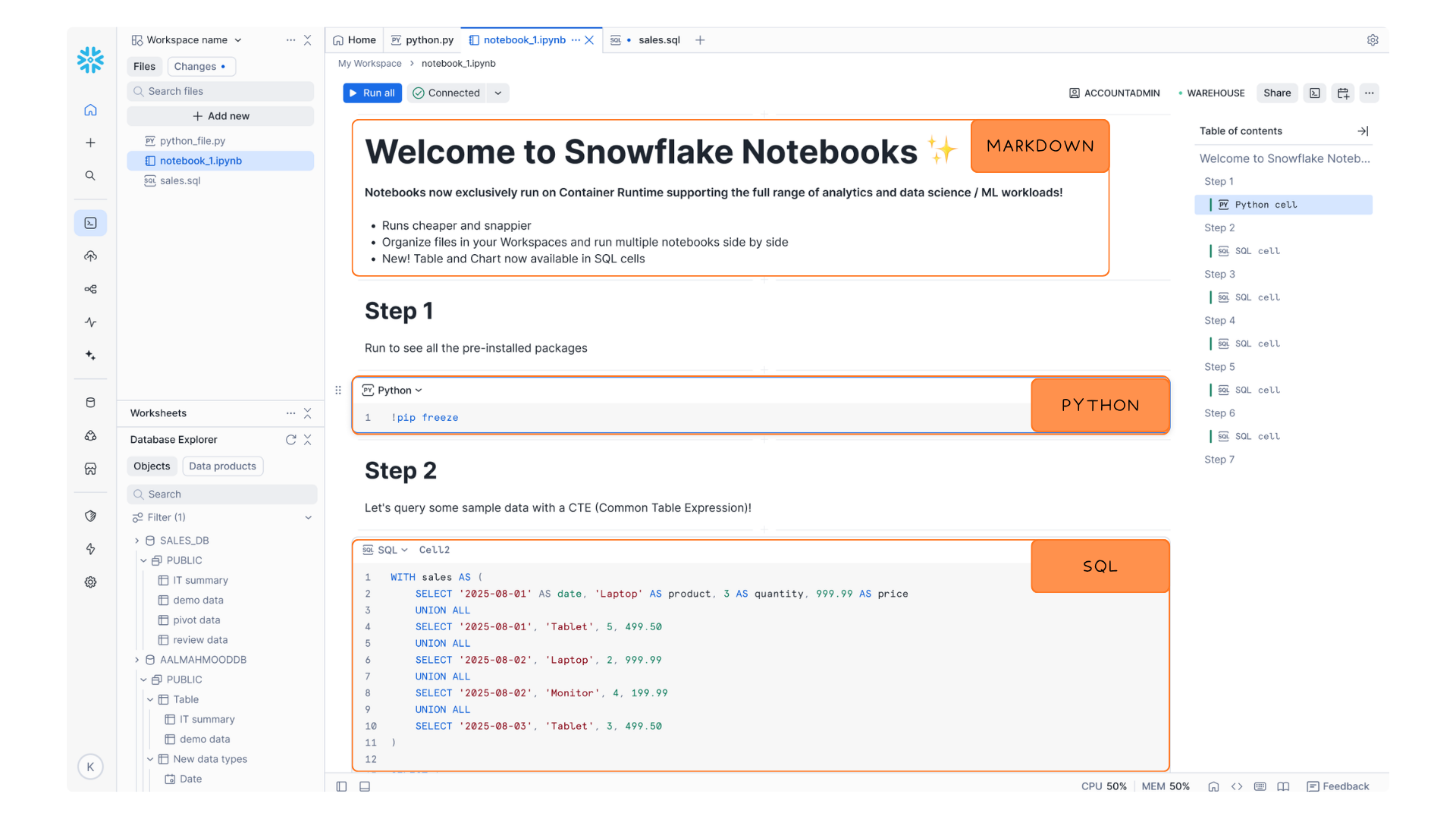1456x819 pixels.
Task: Click the Governance shield icon
Action: click(90, 516)
